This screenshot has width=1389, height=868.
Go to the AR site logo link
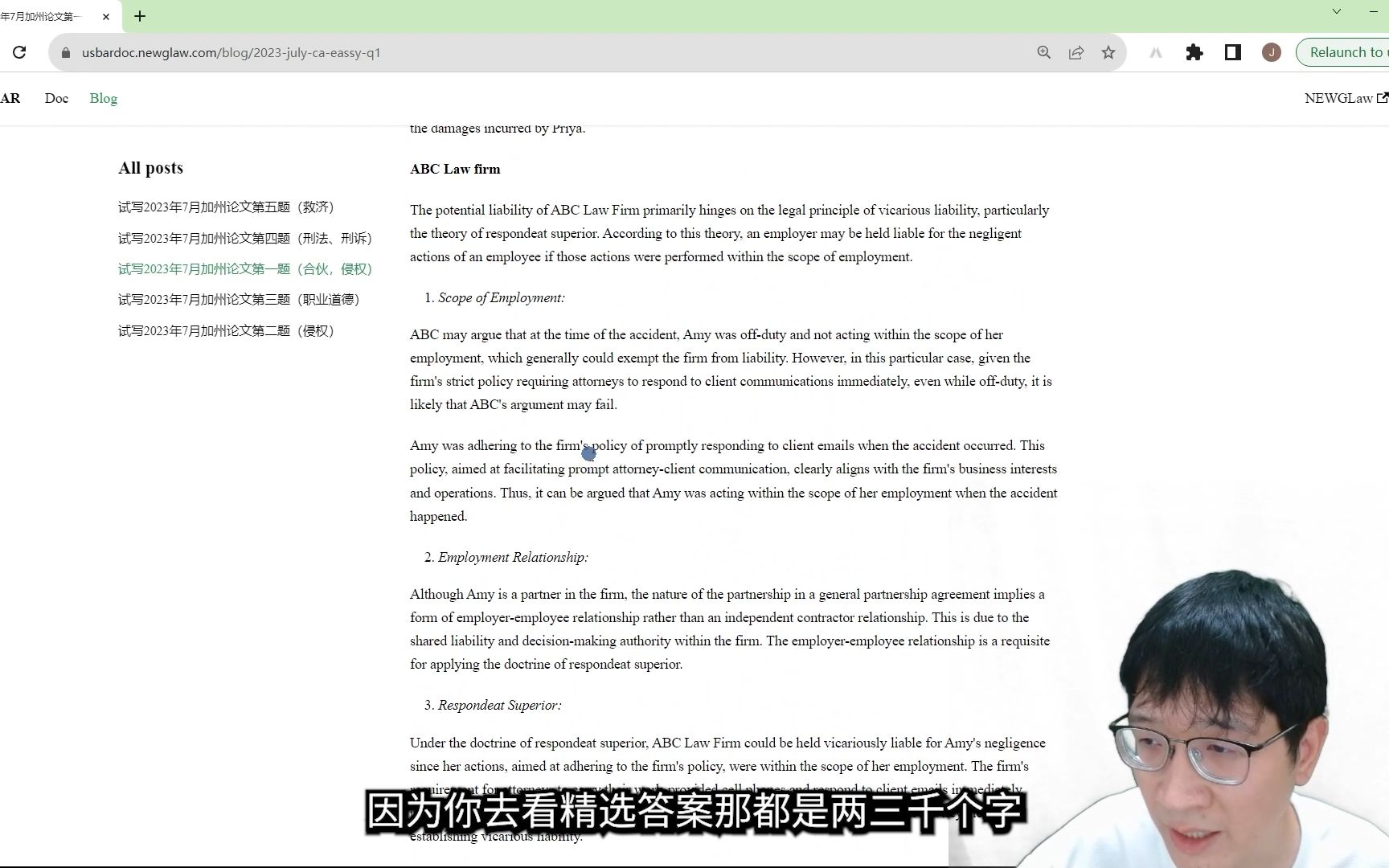(x=10, y=98)
